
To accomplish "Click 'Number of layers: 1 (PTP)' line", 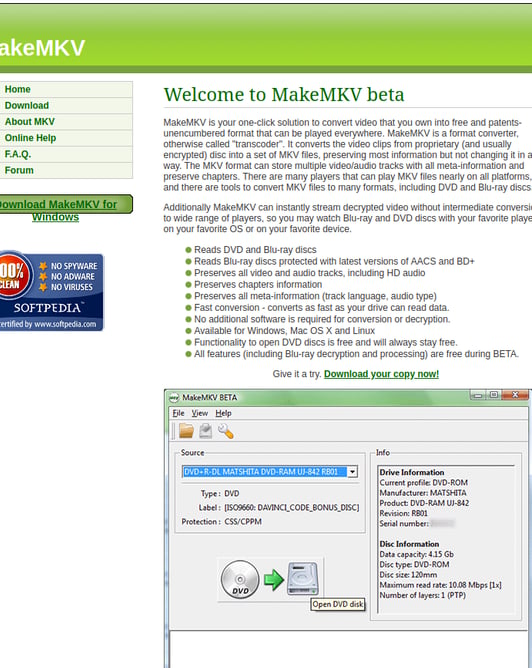I will [x=423, y=595].
